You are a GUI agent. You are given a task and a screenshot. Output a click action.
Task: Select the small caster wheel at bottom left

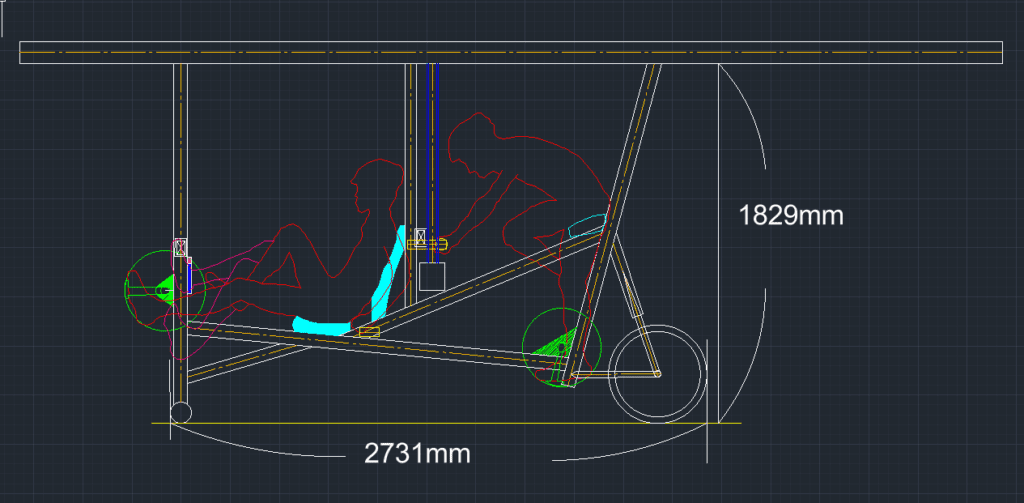pos(181,411)
